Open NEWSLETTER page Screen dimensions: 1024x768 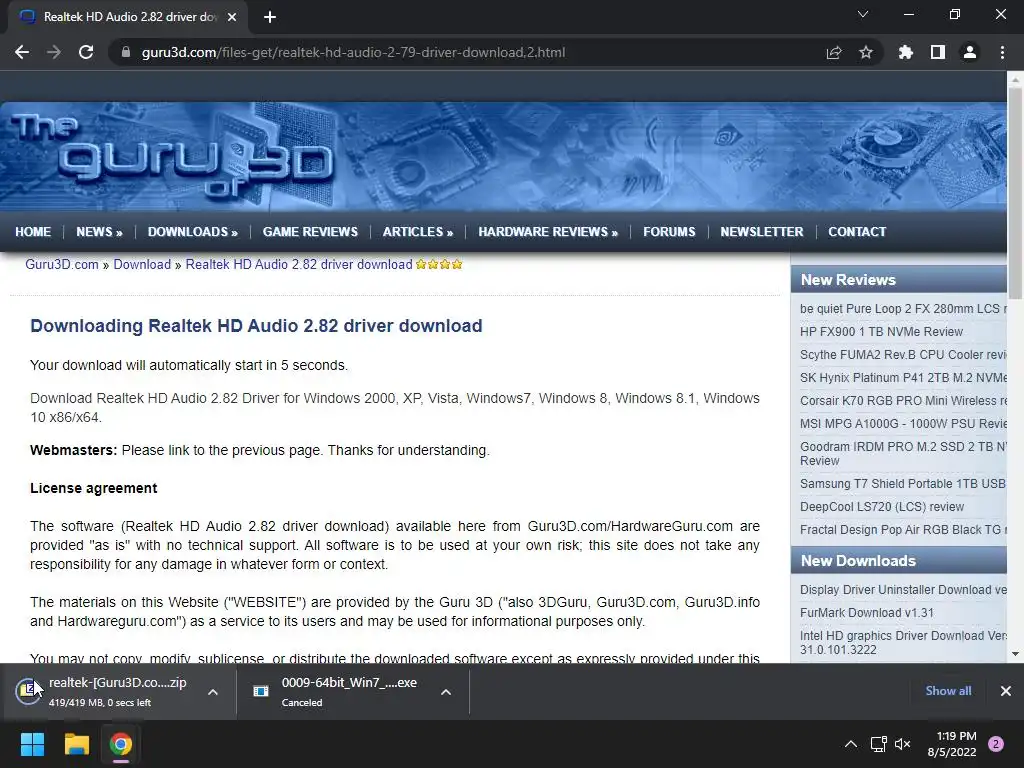(762, 232)
